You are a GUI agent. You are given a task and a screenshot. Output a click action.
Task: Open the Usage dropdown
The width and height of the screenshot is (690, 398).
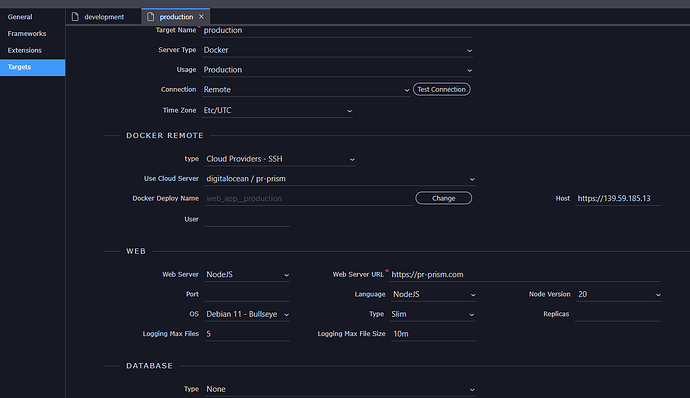338,70
